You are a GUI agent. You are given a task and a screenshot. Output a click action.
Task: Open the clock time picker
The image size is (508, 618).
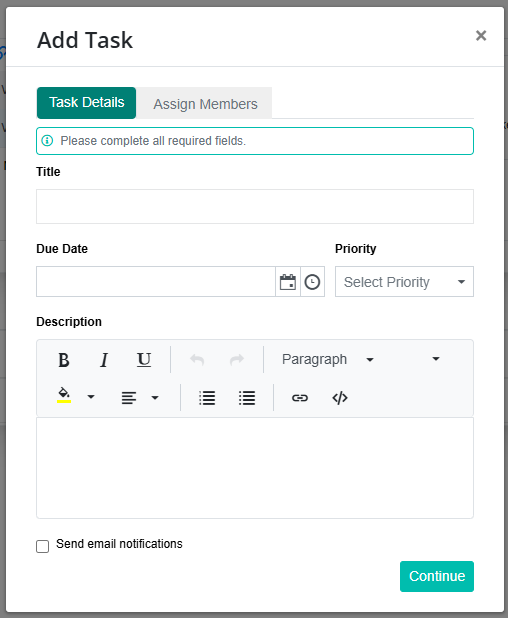tap(313, 282)
